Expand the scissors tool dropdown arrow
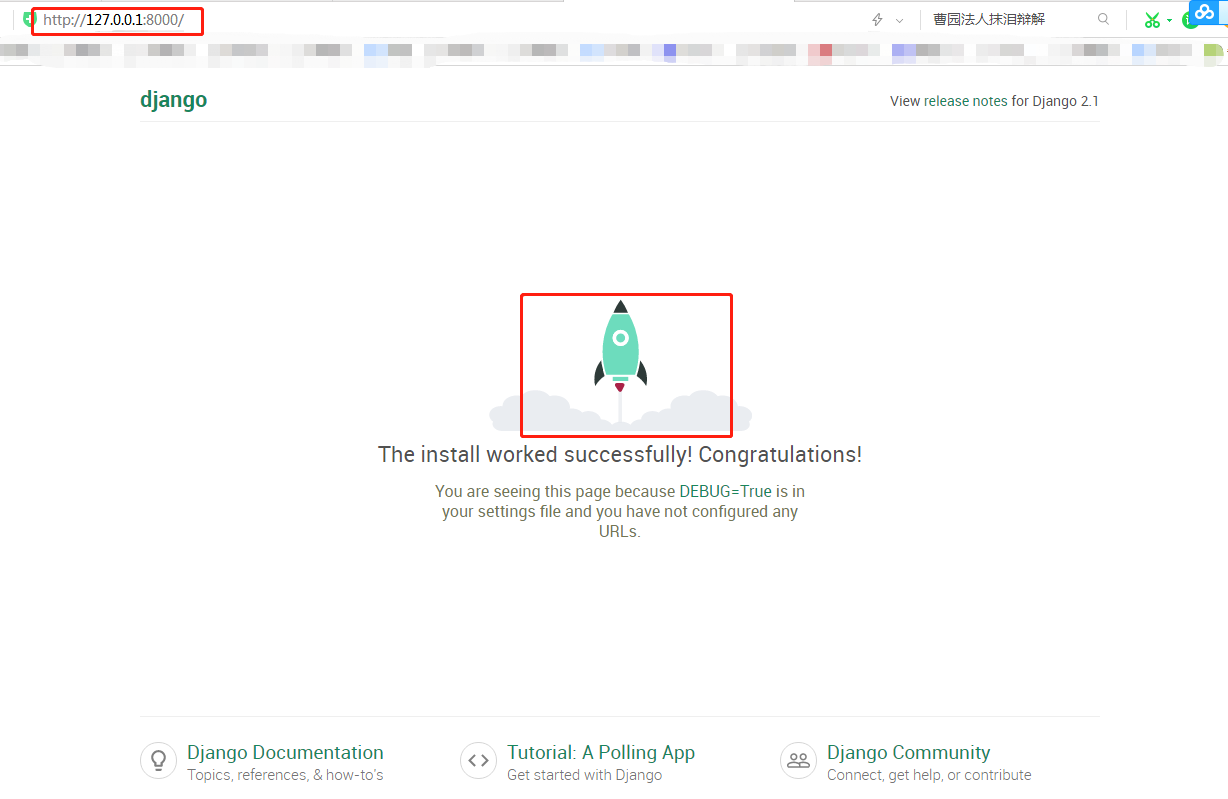The image size is (1228, 799). [1169, 21]
